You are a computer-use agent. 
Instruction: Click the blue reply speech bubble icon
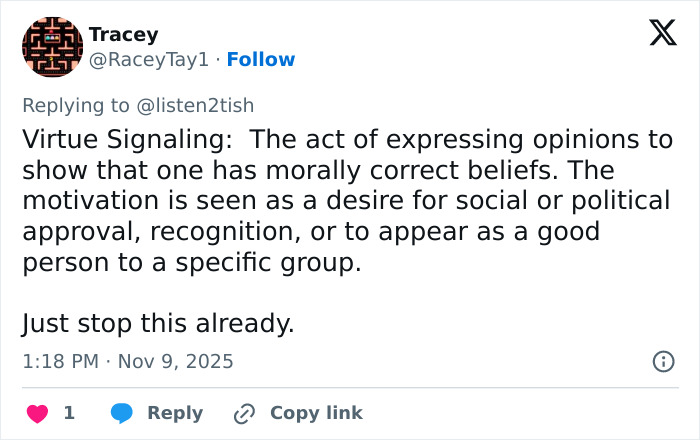click(x=122, y=413)
